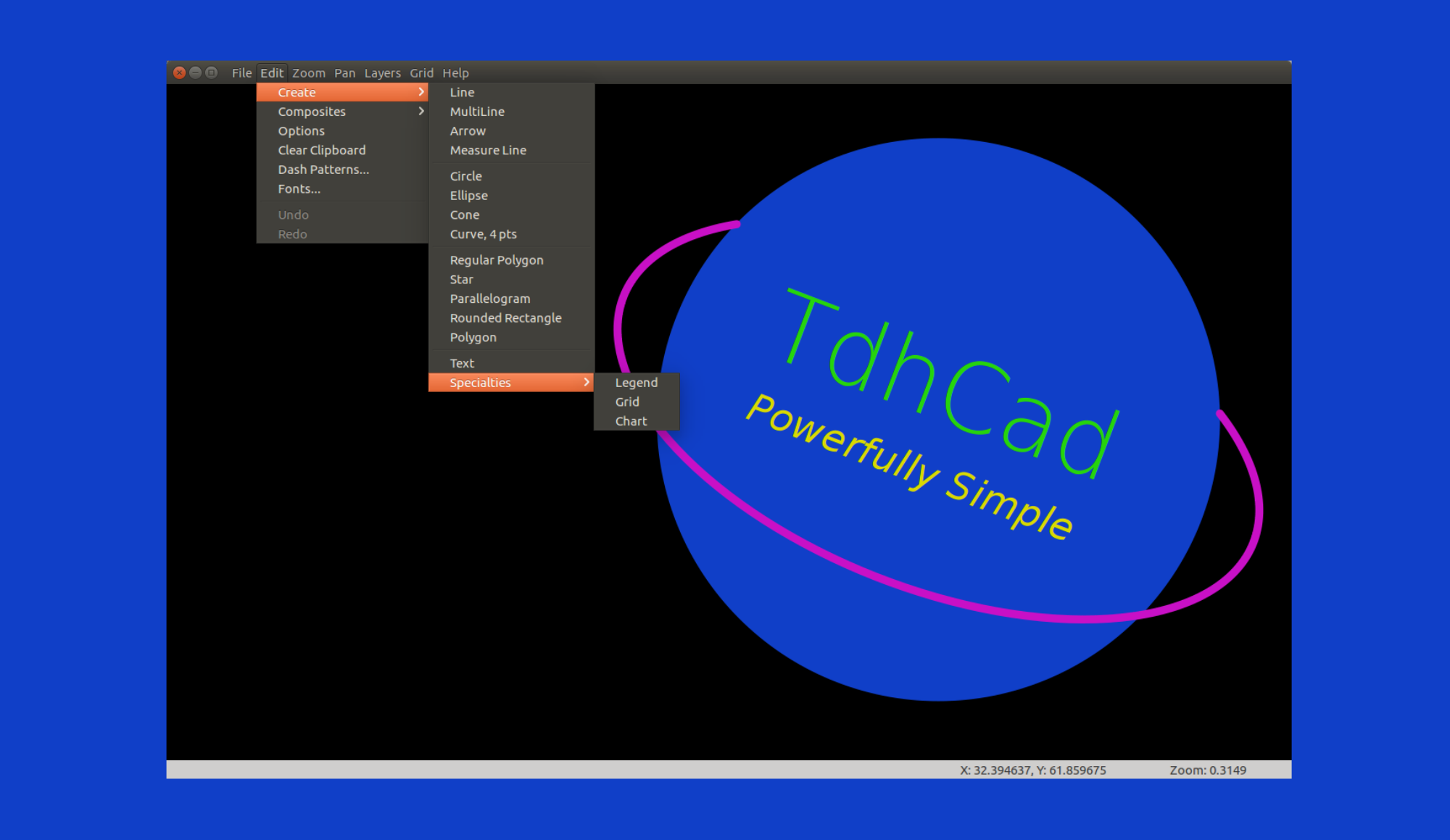Select the Arrow item
Viewport: 1450px width, 840px height.
click(x=512, y=130)
